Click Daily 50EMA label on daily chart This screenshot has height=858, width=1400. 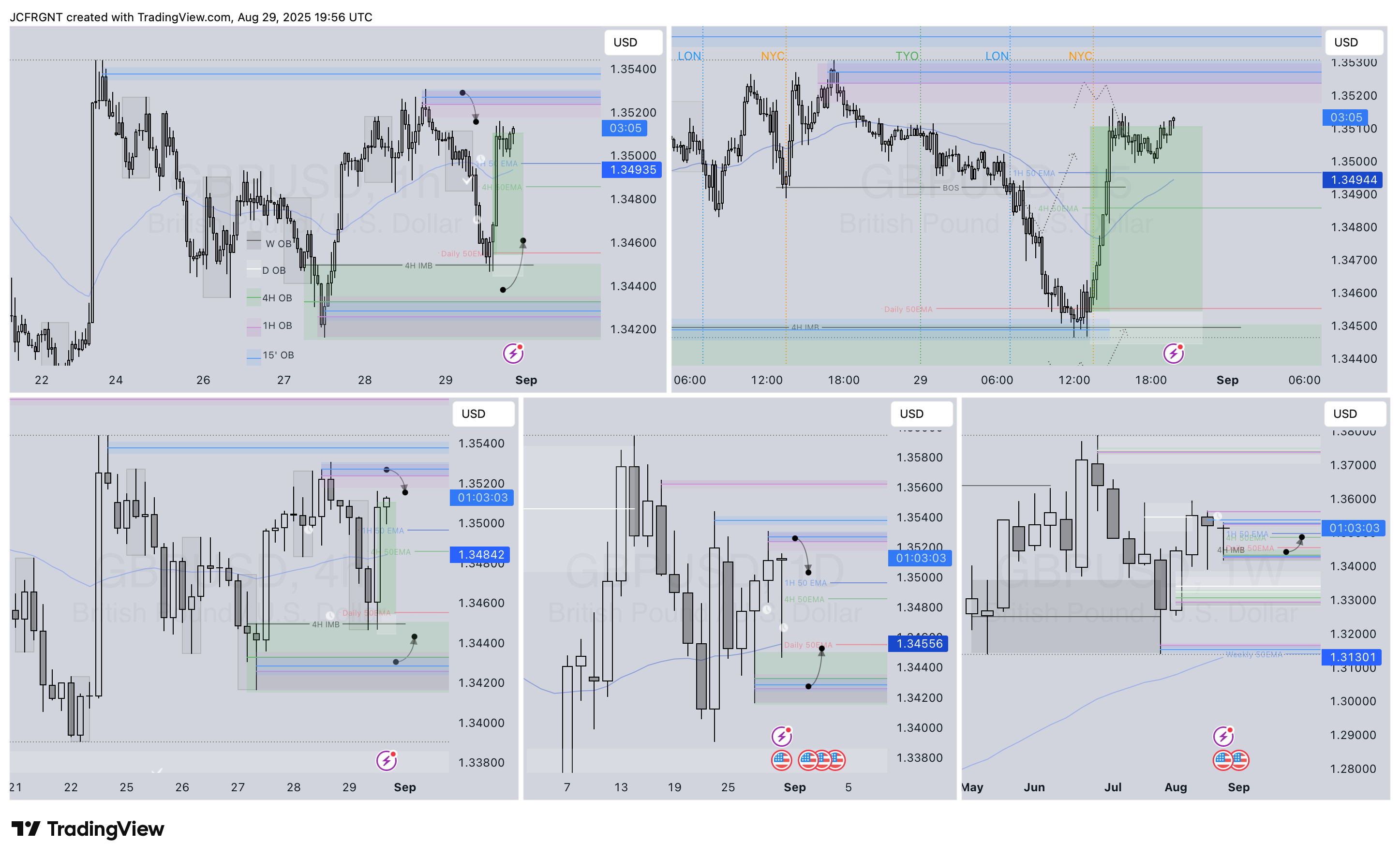pos(808,645)
